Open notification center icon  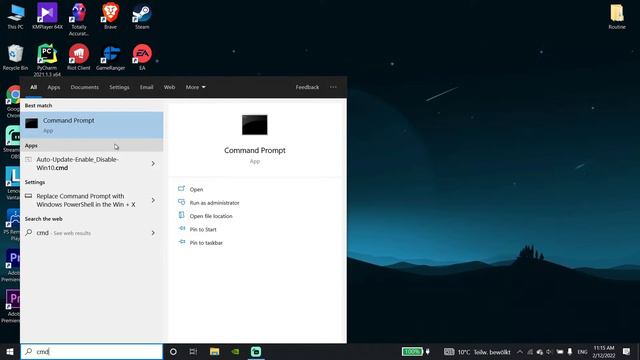(626, 351)
